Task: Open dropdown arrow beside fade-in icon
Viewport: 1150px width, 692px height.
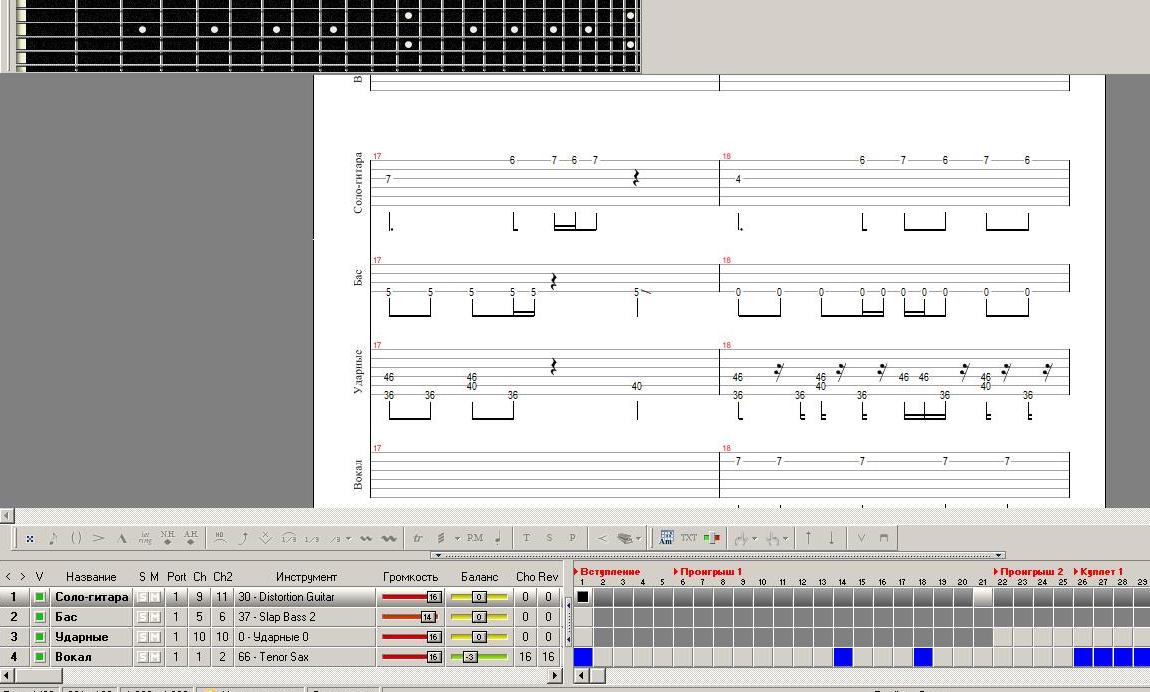Action: (639, 538)
